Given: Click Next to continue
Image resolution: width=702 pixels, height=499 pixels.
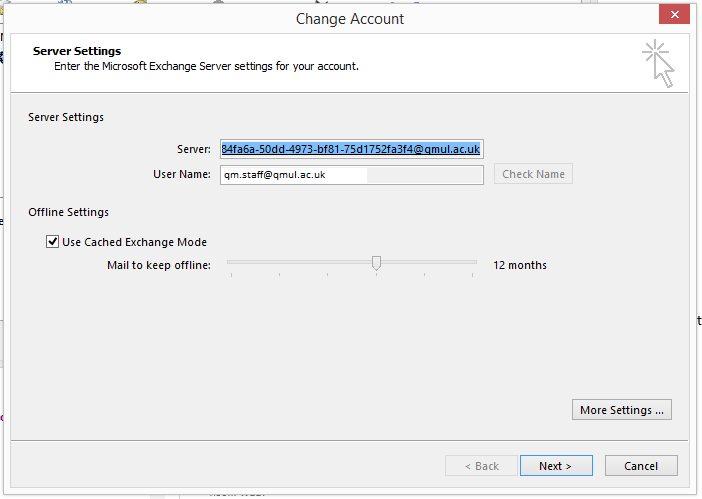Looking at the screenshot, I should (x=556, y=466).
